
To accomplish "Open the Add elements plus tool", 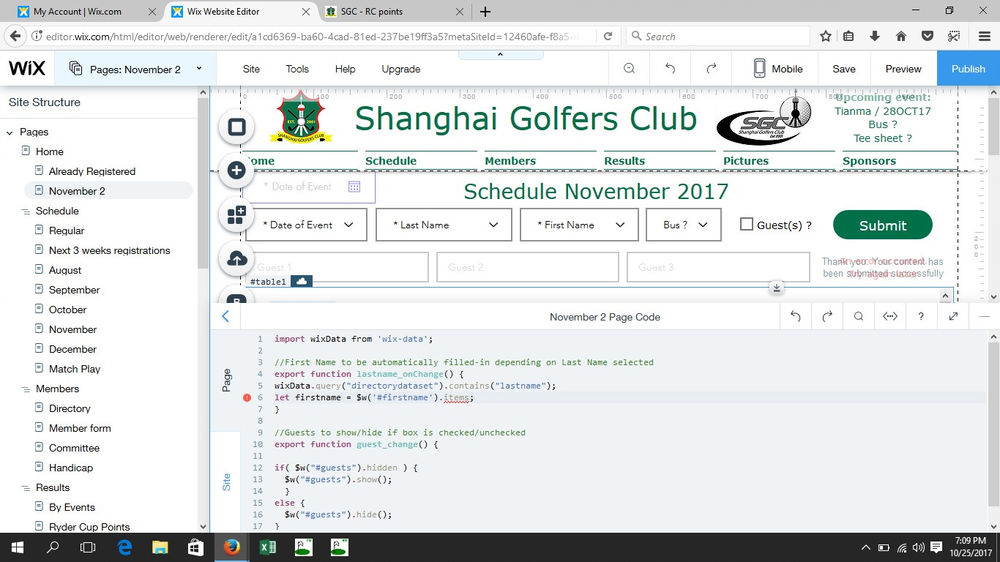I will point(237,170).
